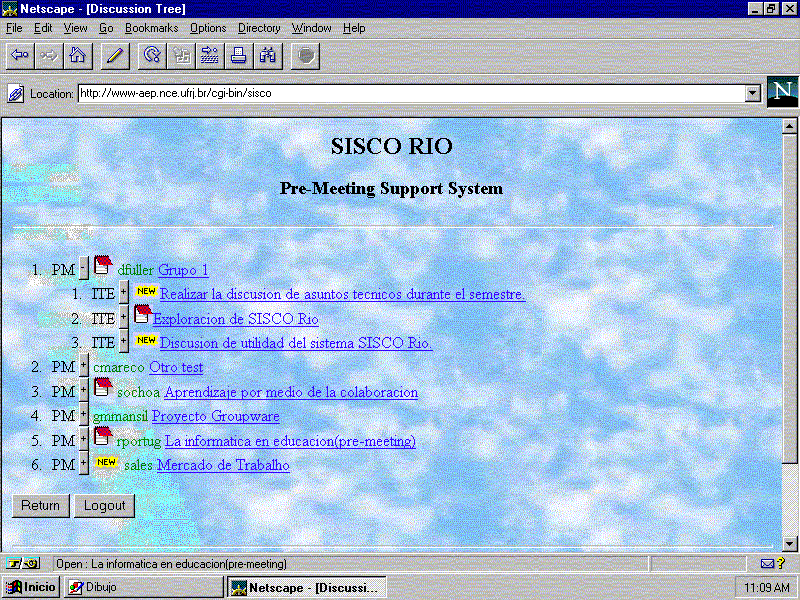Select the Netscape Discussion taskbar button
The width and height of the screenshot is (800, 600).
coord(306,587)
